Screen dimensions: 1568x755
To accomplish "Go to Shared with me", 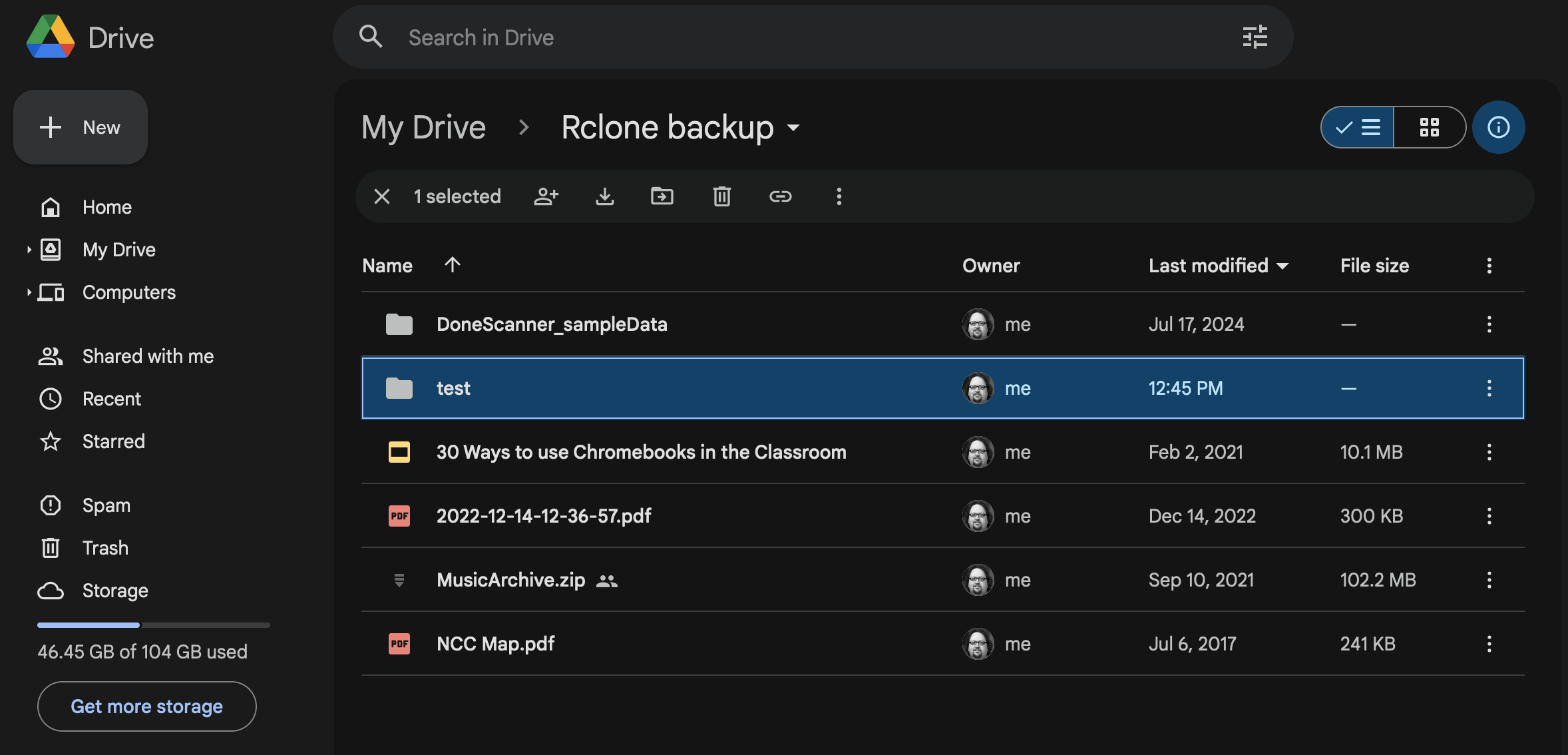I will pyautogui.click(x=148, y=356).
